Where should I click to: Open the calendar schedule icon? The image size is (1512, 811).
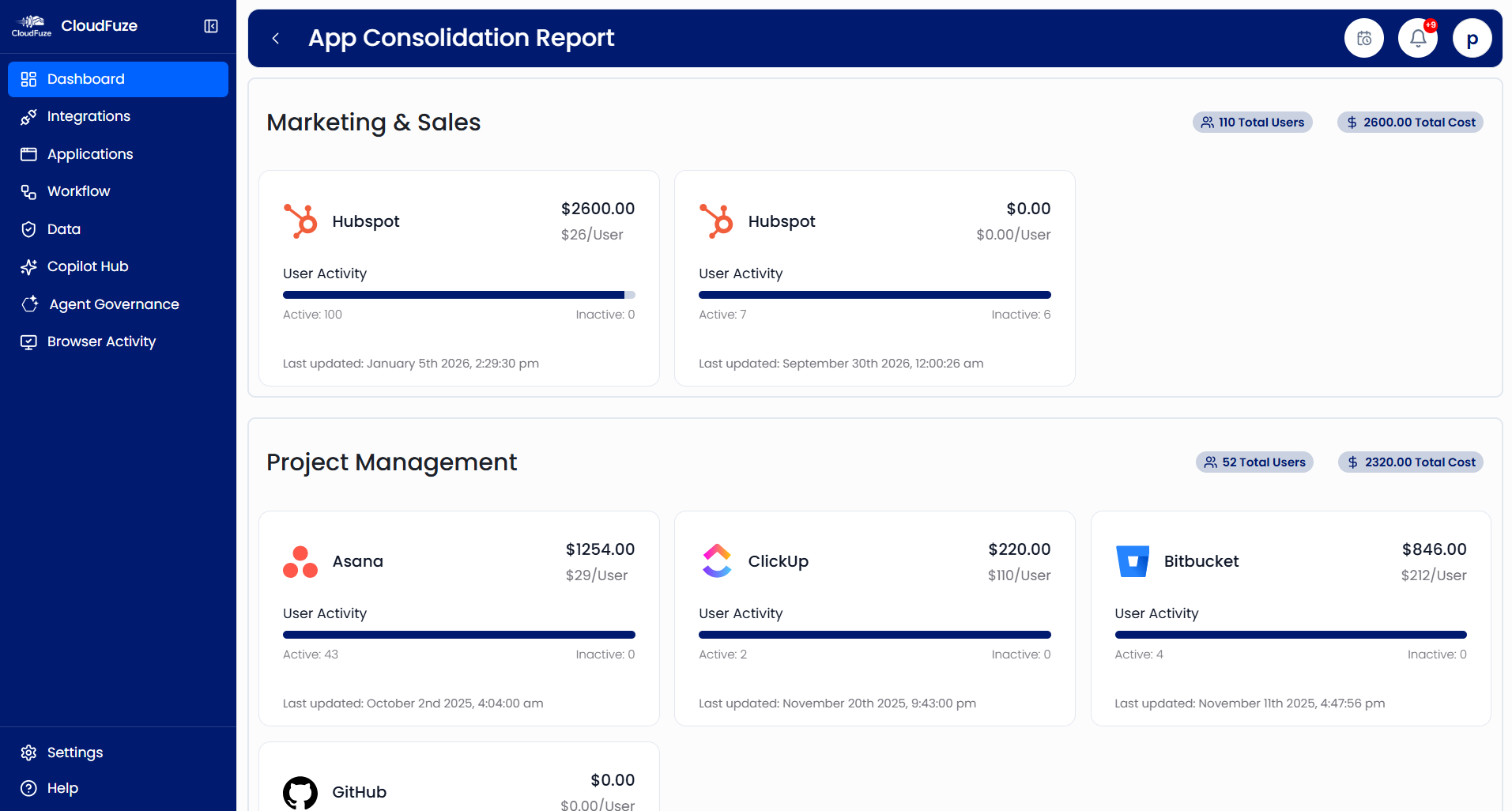[1364, 38]
